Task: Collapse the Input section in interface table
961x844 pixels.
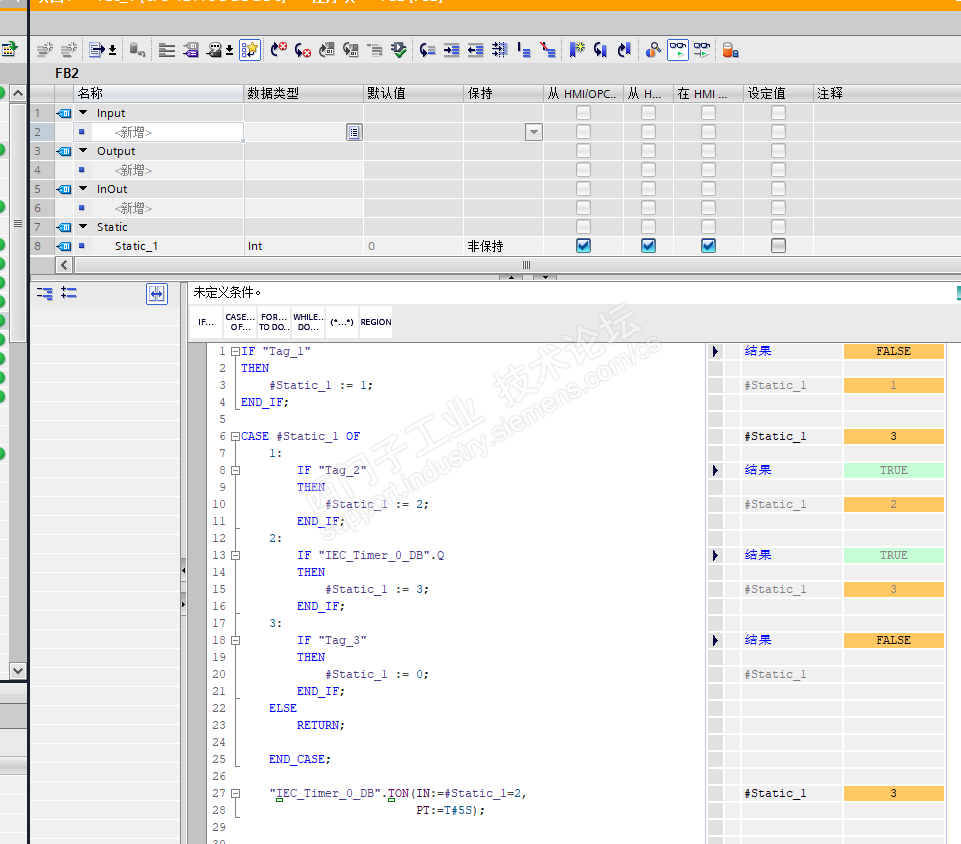Action: point(84,113)
